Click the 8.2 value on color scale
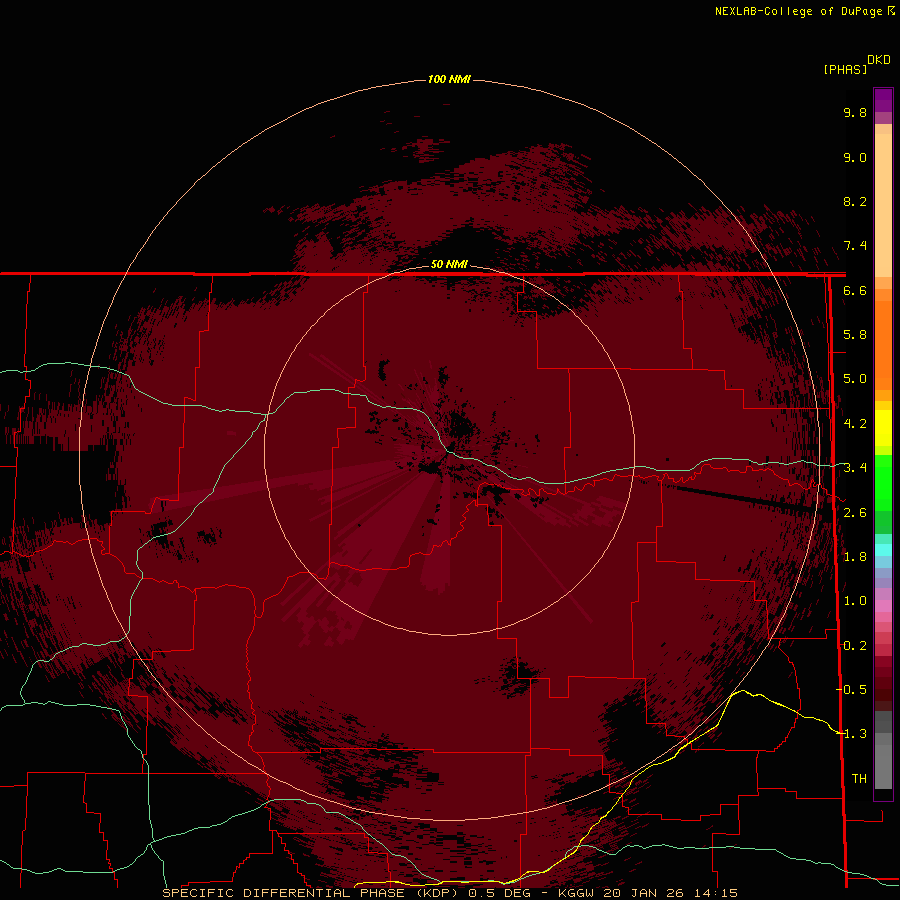This screenshot has width=900, height=900. point(855,201)
